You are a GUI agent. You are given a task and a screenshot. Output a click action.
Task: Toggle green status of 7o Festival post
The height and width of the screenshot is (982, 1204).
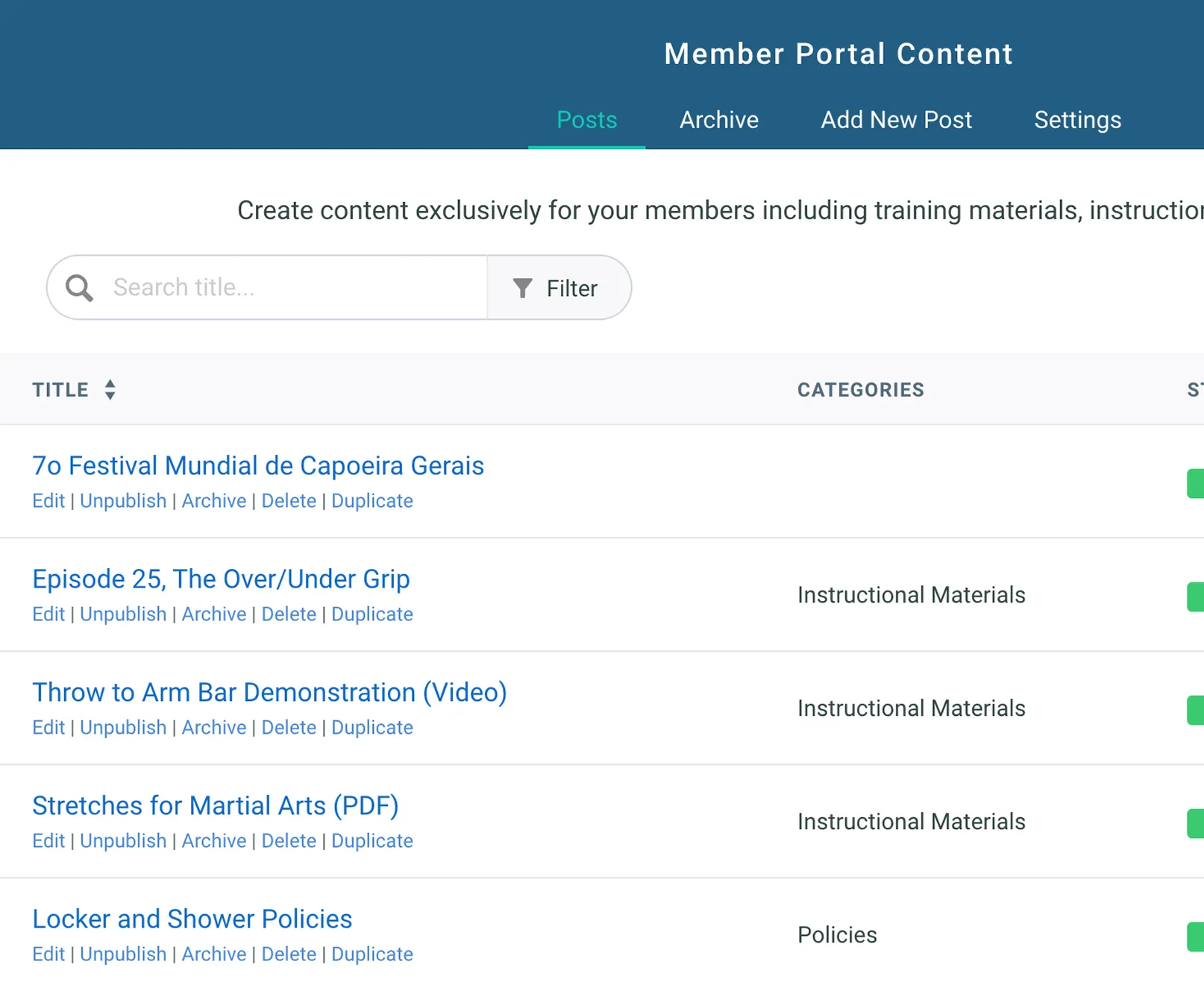click(1195, 483)
